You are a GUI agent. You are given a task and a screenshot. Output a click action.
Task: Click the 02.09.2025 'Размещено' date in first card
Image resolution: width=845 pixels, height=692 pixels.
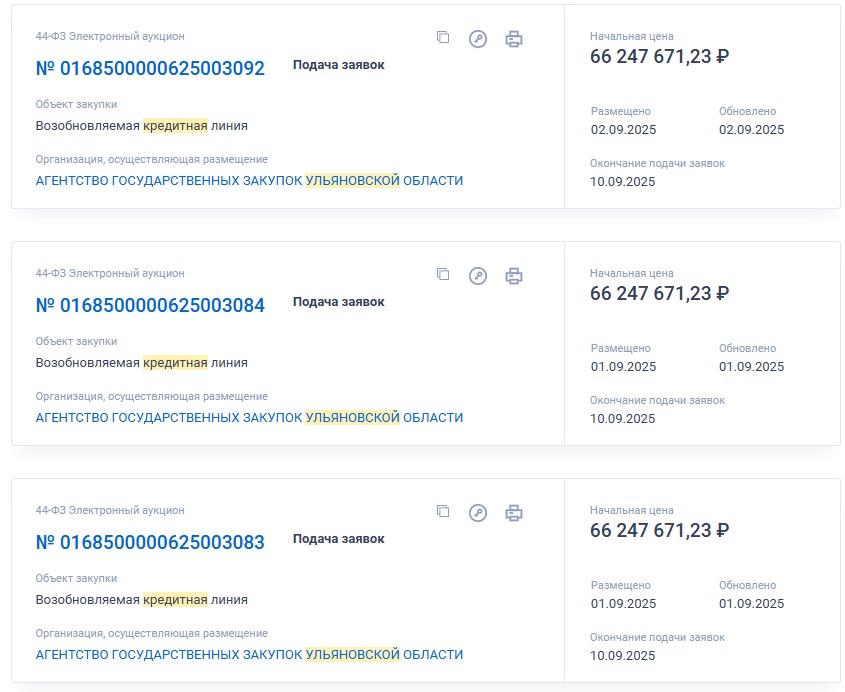tap(624, 130)
